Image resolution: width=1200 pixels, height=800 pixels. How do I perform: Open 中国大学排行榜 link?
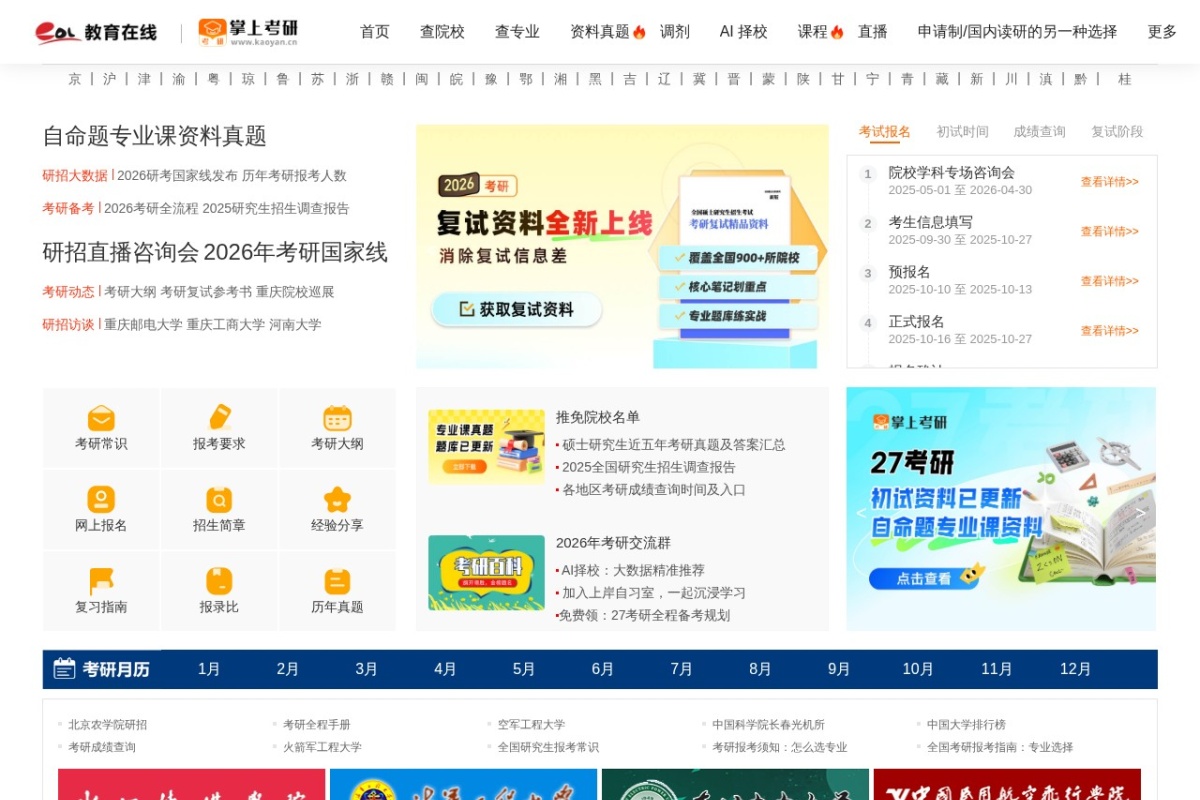coord(966,725)
